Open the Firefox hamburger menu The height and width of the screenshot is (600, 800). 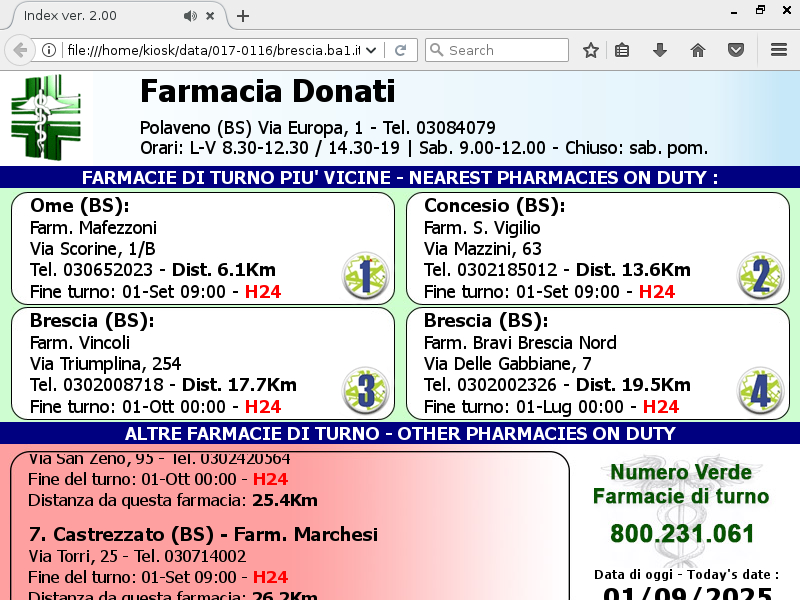click(779, 50)
